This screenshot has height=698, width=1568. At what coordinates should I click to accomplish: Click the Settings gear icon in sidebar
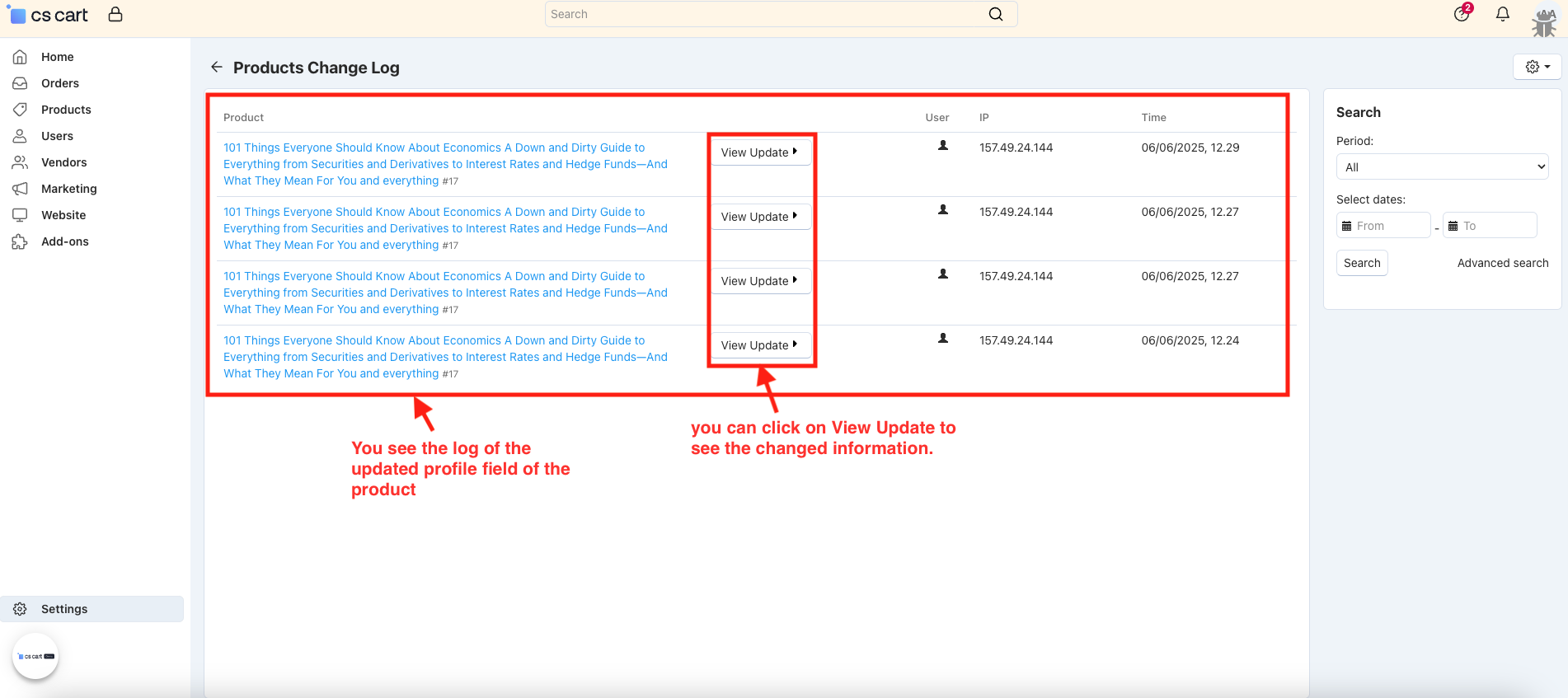(x=20, y=609)
